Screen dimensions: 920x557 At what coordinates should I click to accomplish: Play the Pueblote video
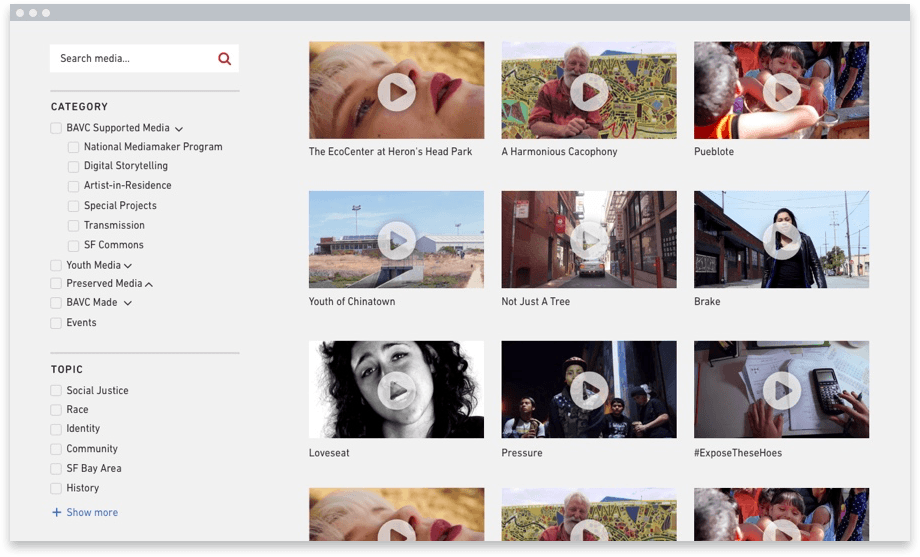click(x=782, y=92)
